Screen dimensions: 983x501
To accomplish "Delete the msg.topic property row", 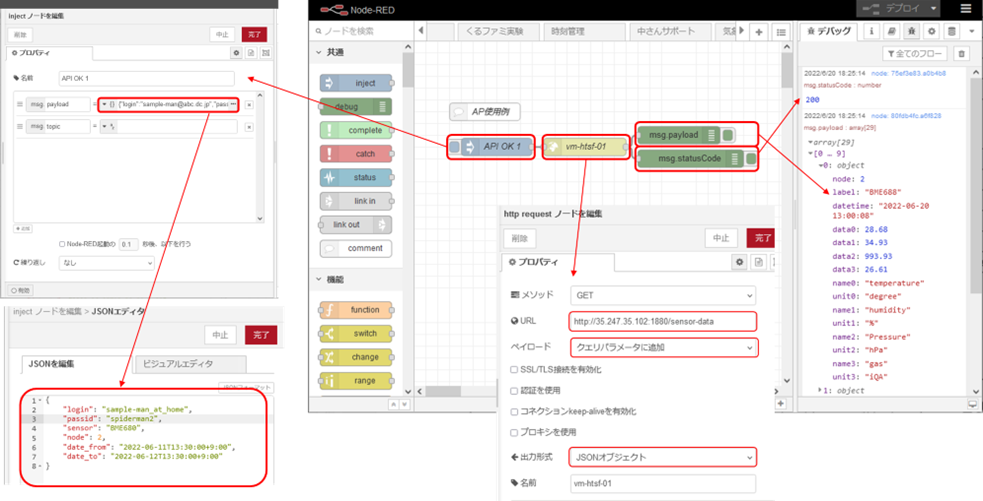I will pyautogui.click(x=249, y=126).
